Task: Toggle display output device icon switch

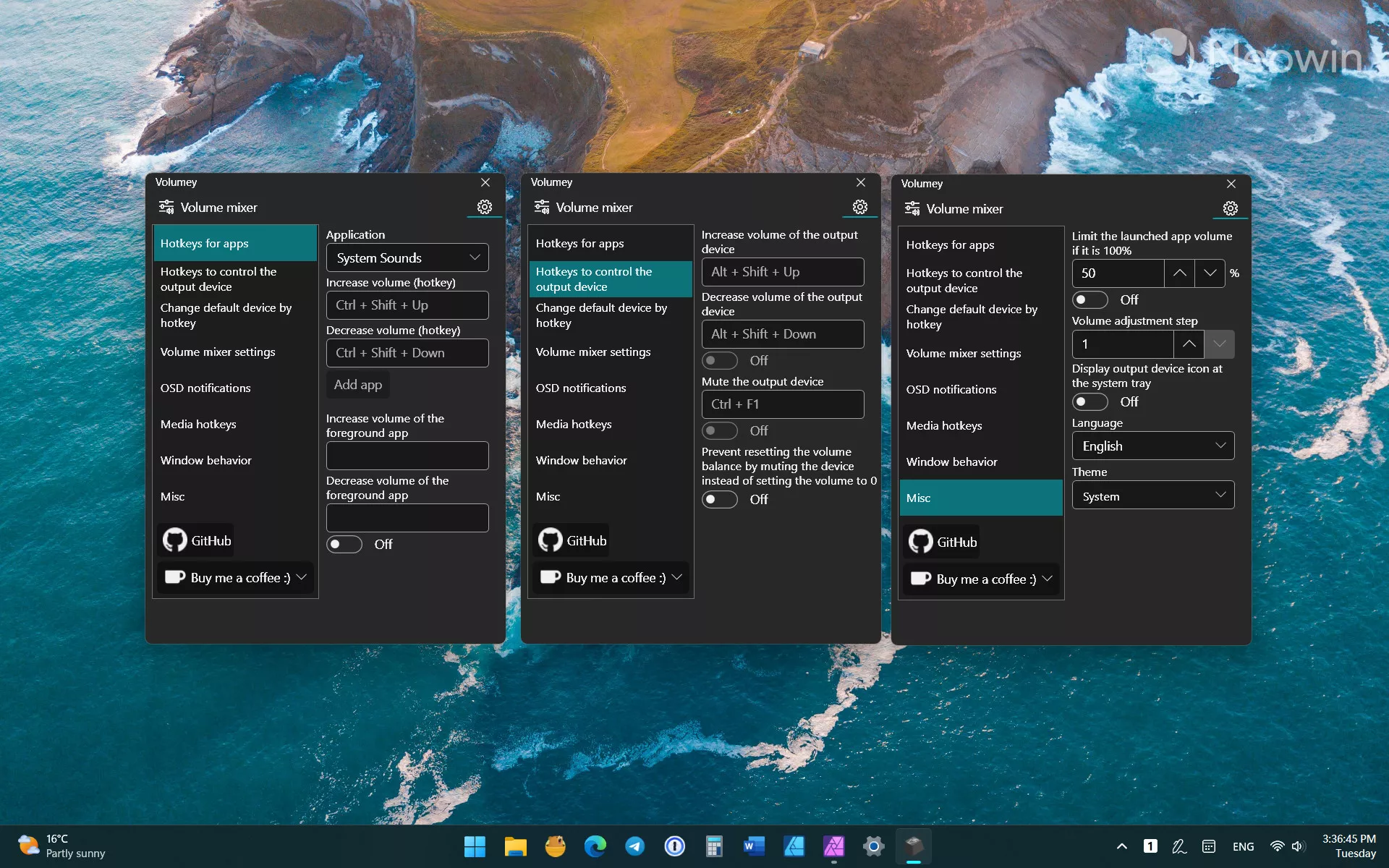Action: pos(1090,401)
